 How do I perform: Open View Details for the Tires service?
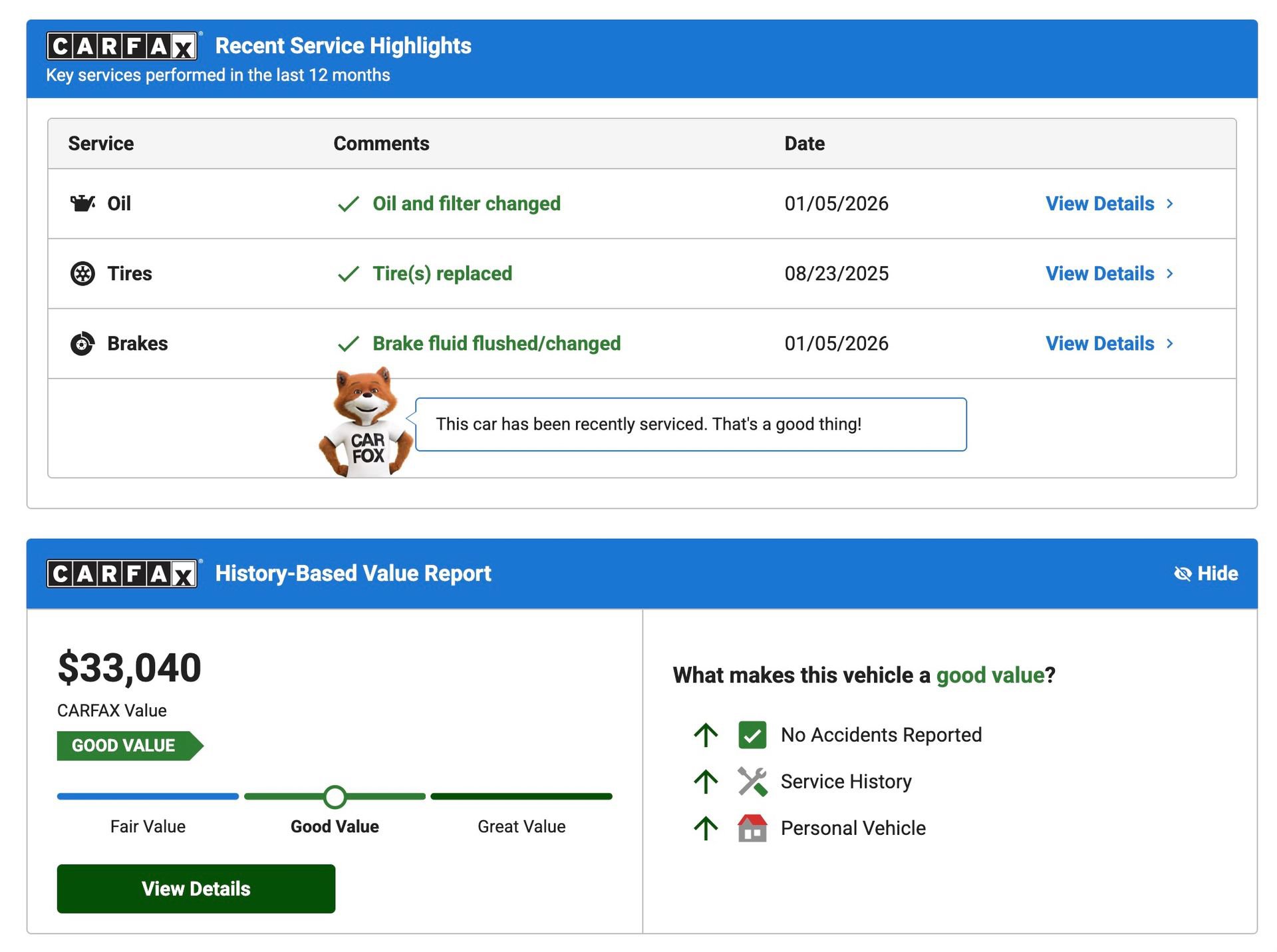point(1100,273)
